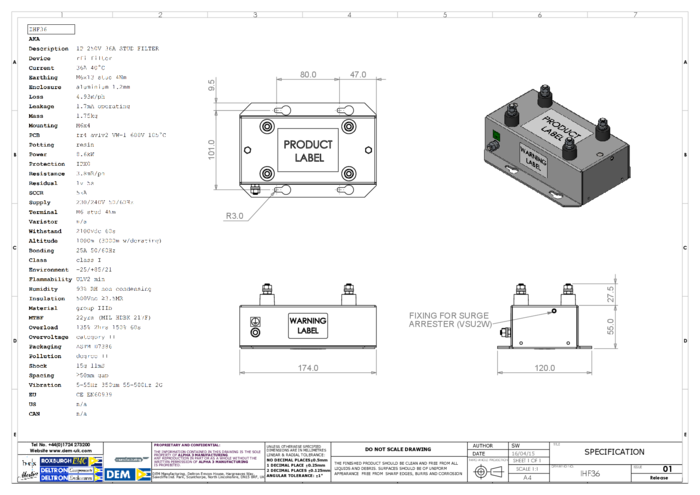Click the Overvoltage row label
This screenshot has height=495, width=700.
pyautogui.click(x=49, y=337)
